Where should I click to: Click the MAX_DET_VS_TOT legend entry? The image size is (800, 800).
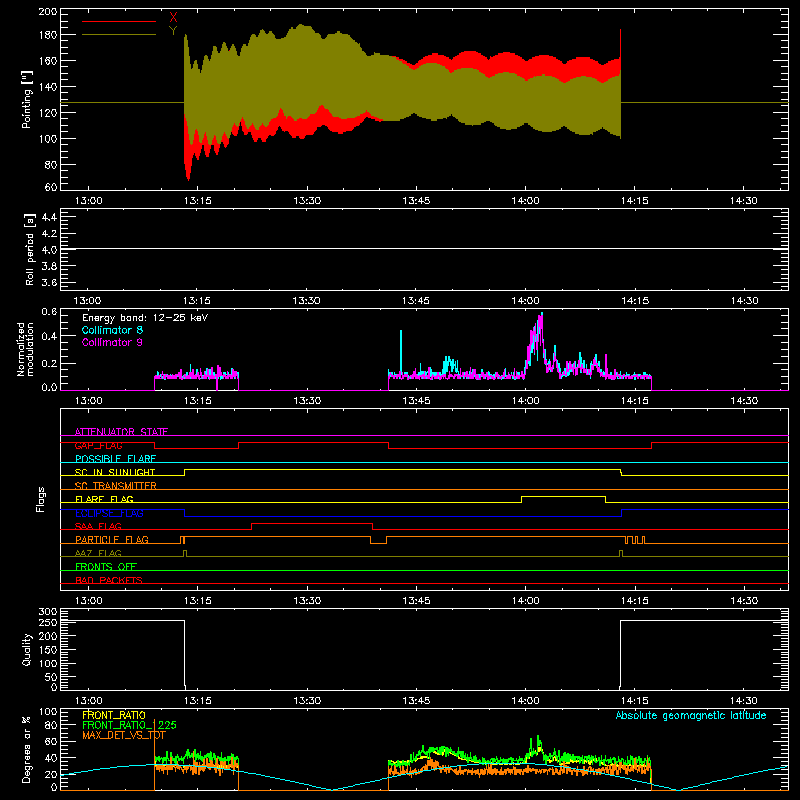(124, 735)
